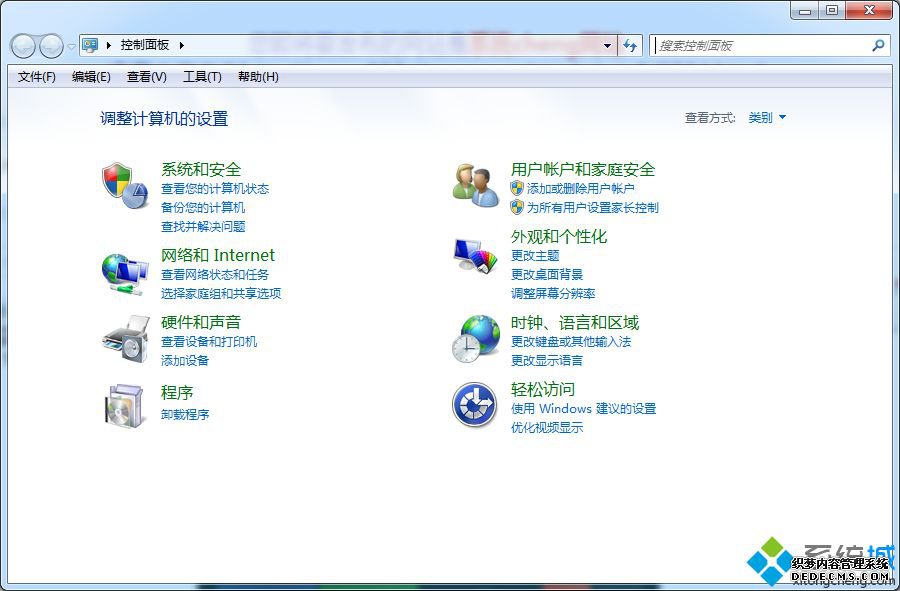
Task: Click 控制面板 text in the address bar
Action: (145, 45)
